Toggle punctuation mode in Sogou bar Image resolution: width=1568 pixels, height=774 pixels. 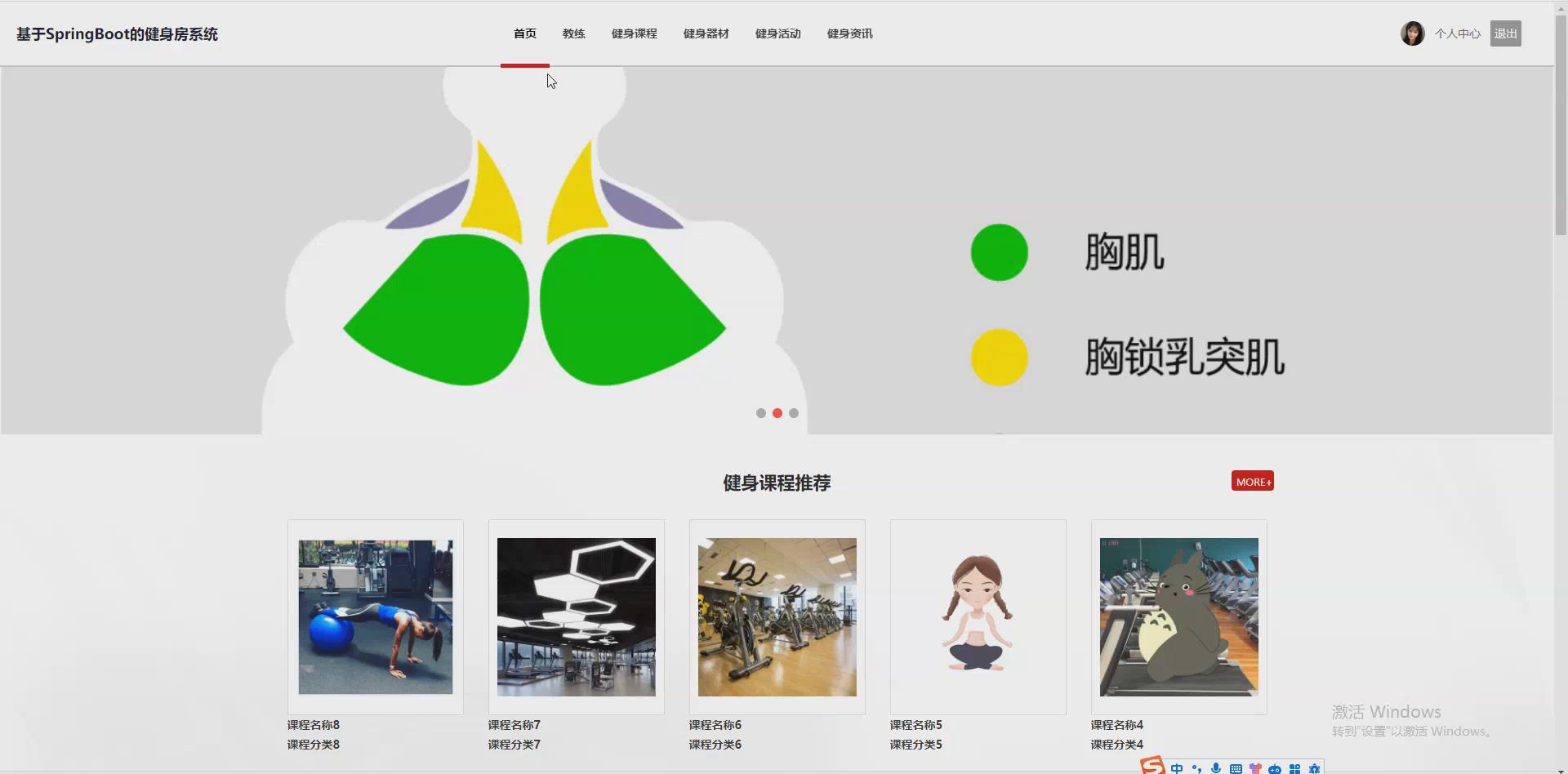(1197, 768)
